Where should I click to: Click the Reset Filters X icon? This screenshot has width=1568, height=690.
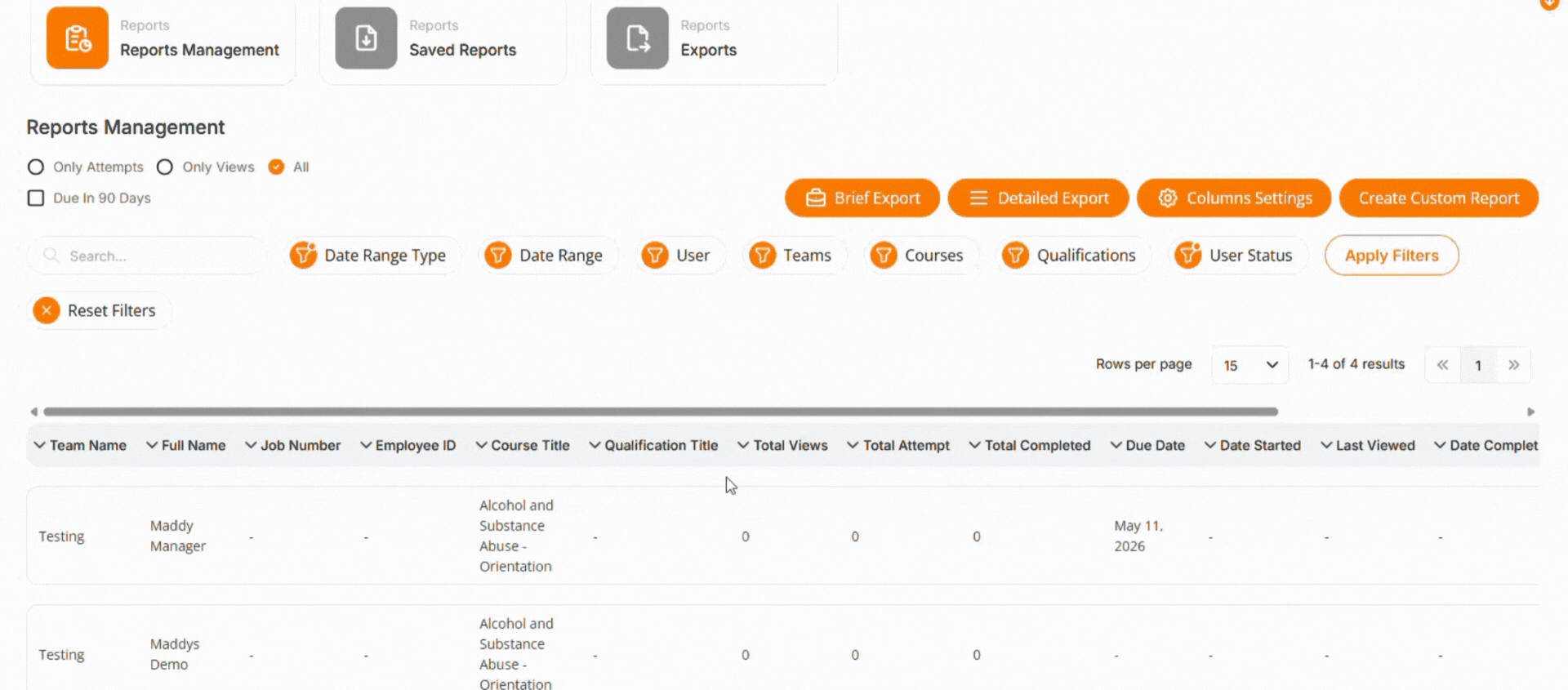(x=47, y=310)
